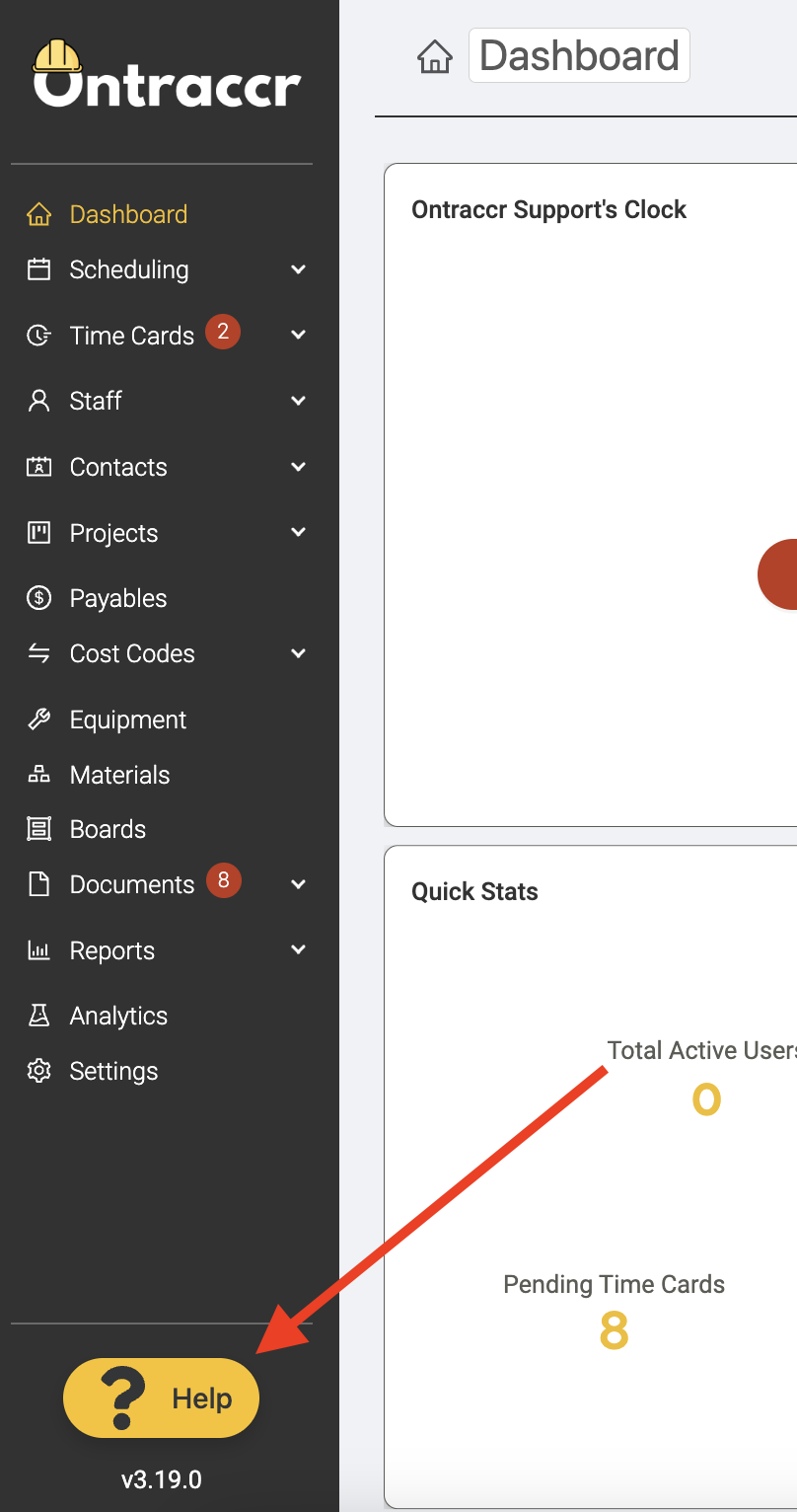This screenshot has height=1512, width=797.
Task: Select Cost Codes in the sidebar
Action: pos(132,653)
